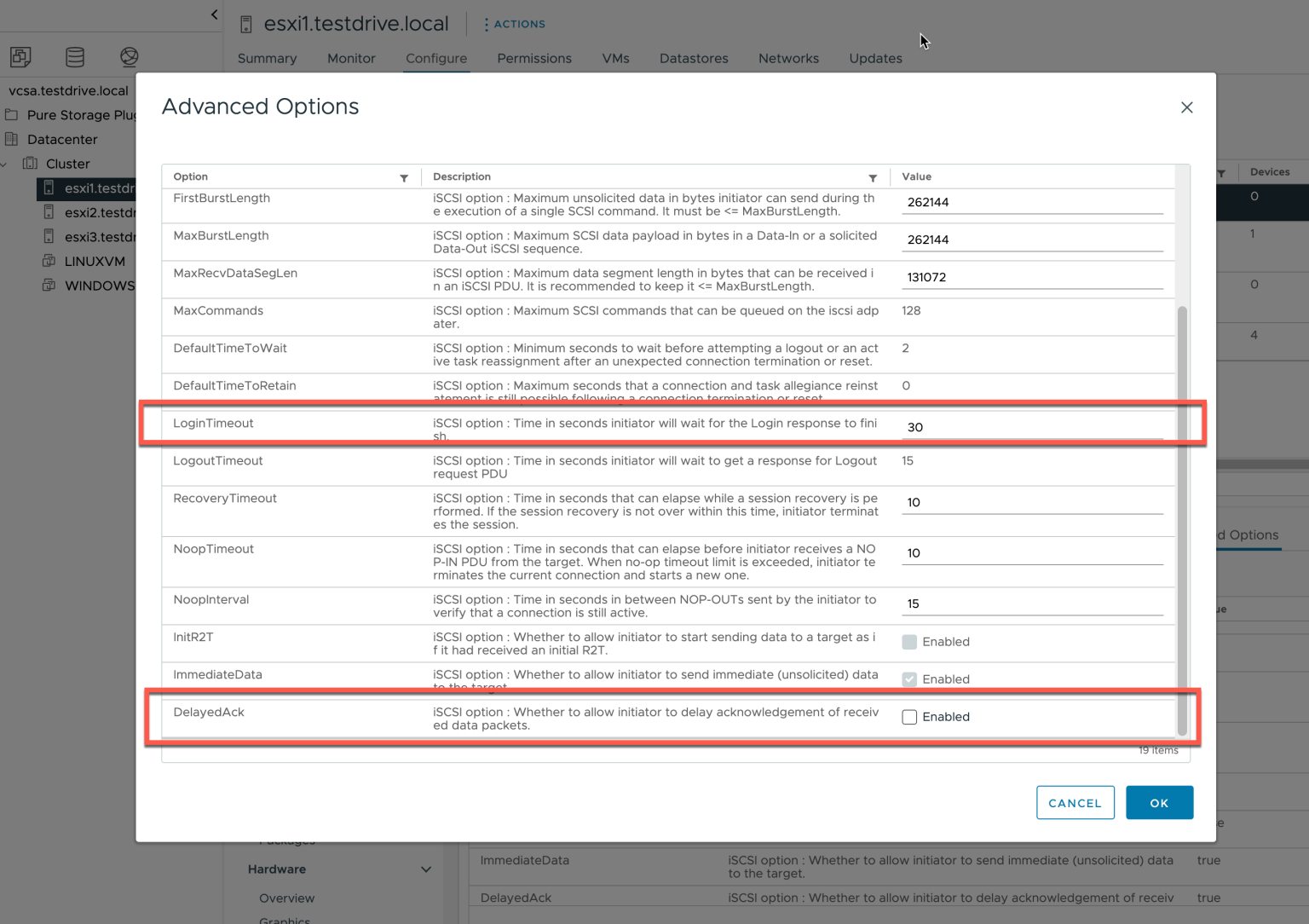Enable the DelayedAck checkbox
Viewport: 1309px width, 924px height.
(909, 717)
